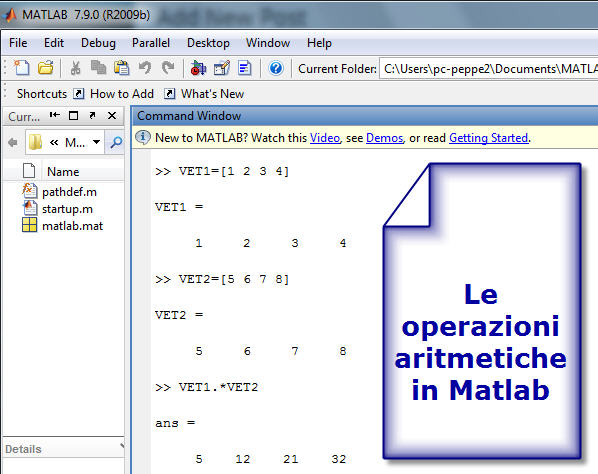The height and width of the screenshot is (474, 598).
Task: Click the How to Add shortcut icon
Action: coord(79,93)
